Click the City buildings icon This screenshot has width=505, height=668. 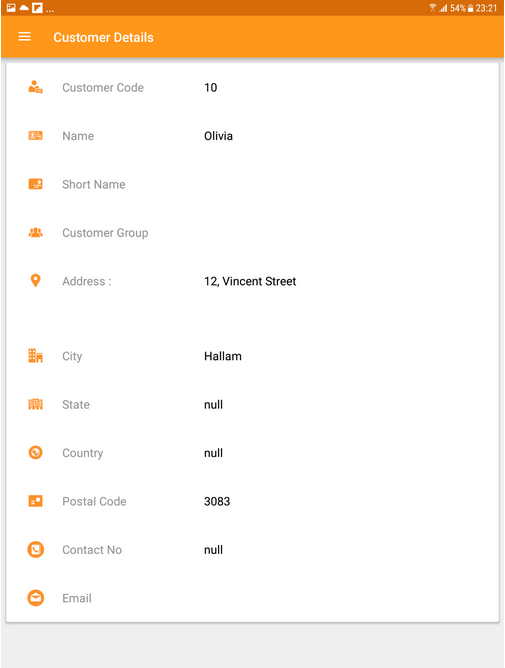point(35,356)
